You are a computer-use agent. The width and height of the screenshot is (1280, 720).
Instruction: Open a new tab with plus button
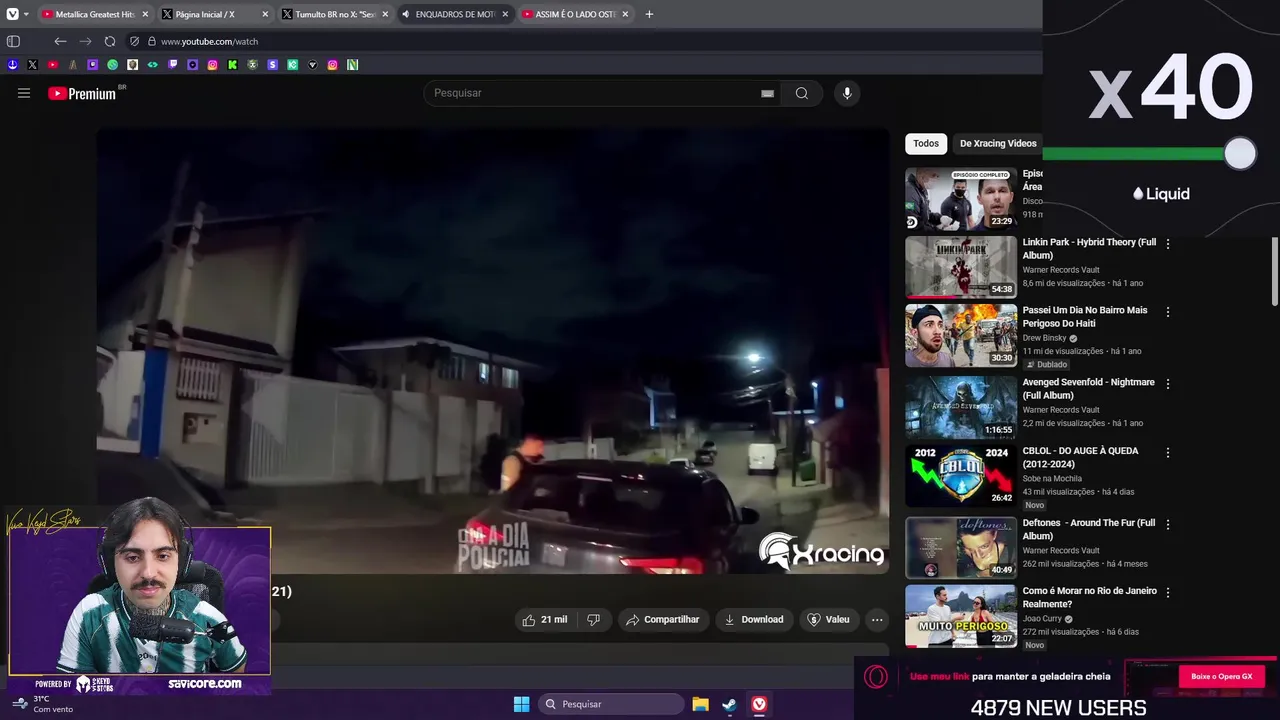pyautogui.click(x=649, y=14)
